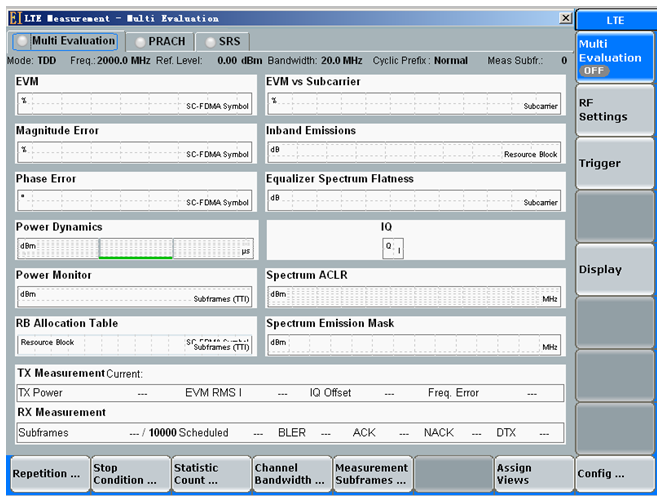The image size is (657, 499).
Task: Open Statistic Count... setting
Action: [x=208, y=473]
